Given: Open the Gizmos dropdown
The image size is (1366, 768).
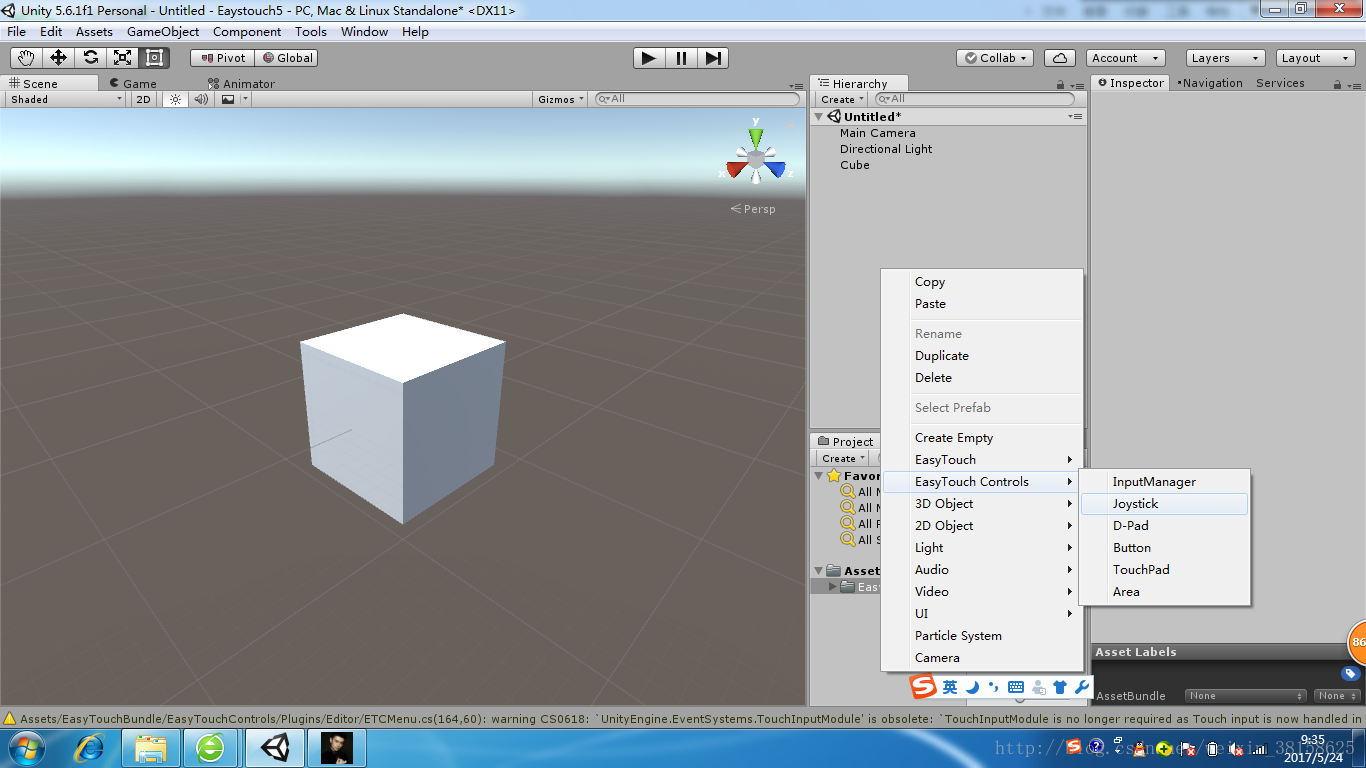Looking at the screenshot, I should pyautogui.click(x=561, y=99).
